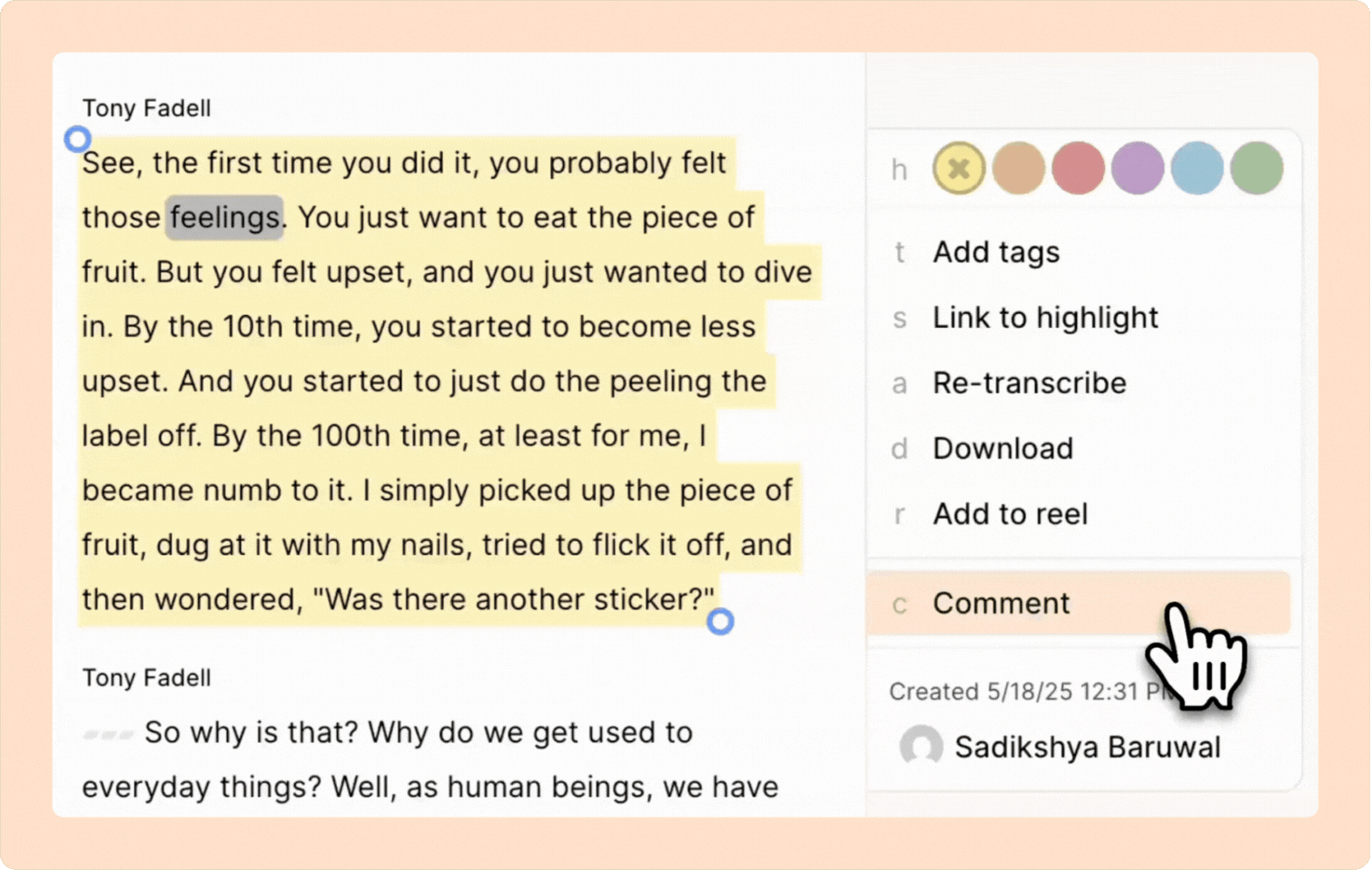
Task: Click the selected word "feelings"
Action: click(x=224, y=218)
